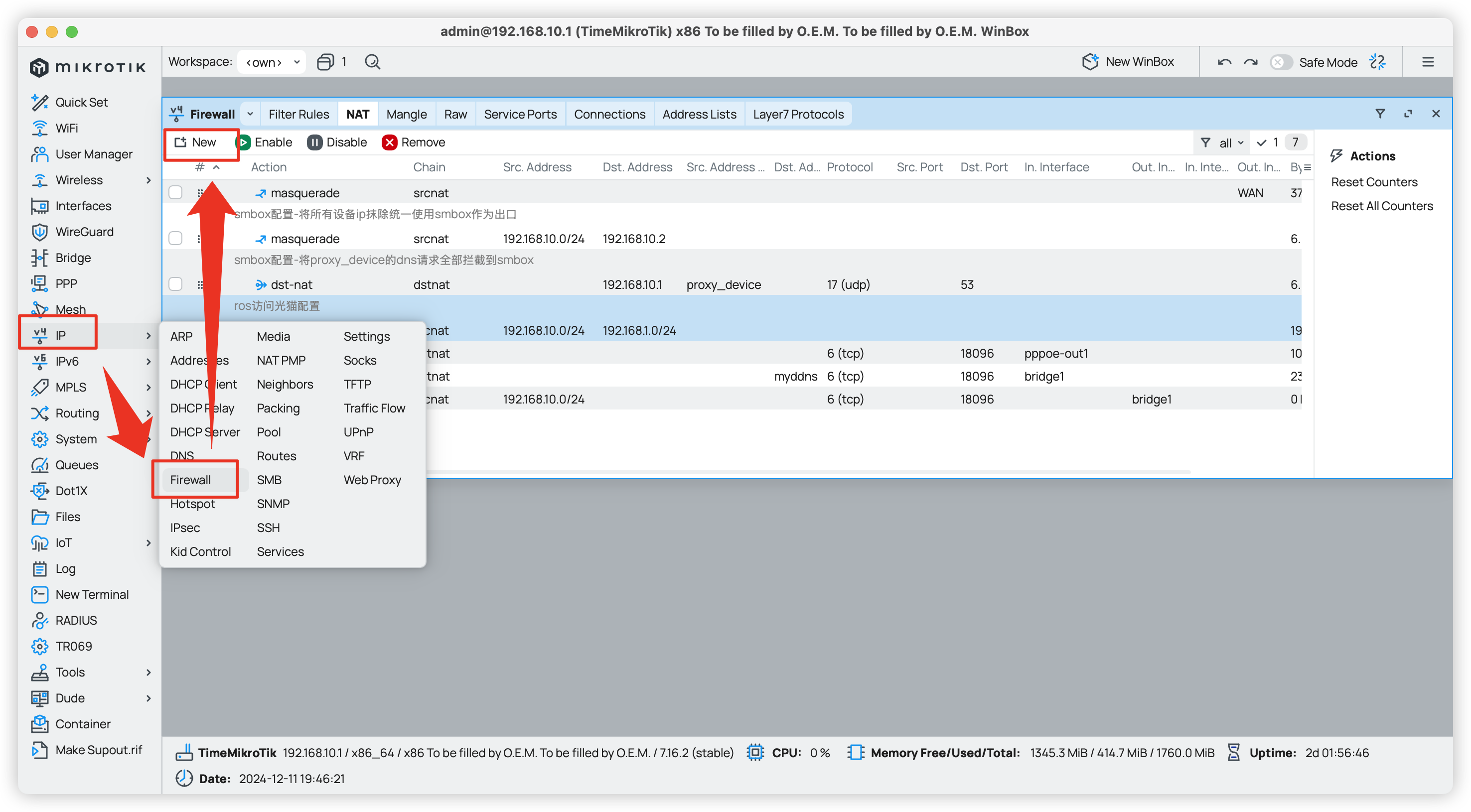Open WireGuard settings in sidebar
Image resolution: width=1471 pixels, height=812 pixels.
point(73,232)
